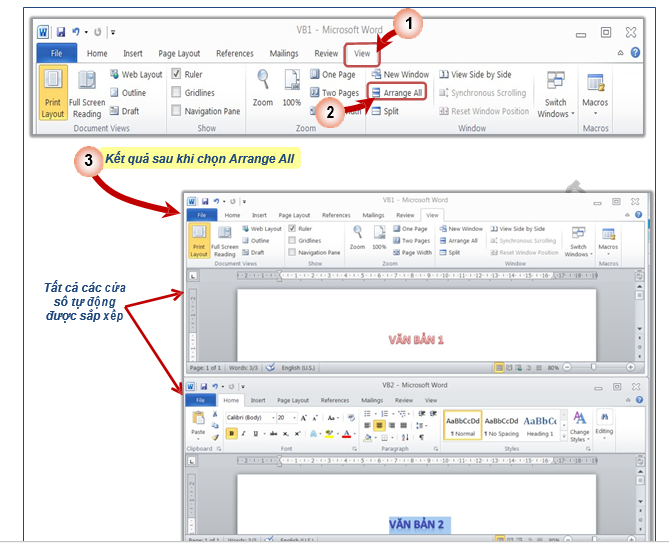Click the zoom slider in VB1 status bar

[x=594, y=367]
